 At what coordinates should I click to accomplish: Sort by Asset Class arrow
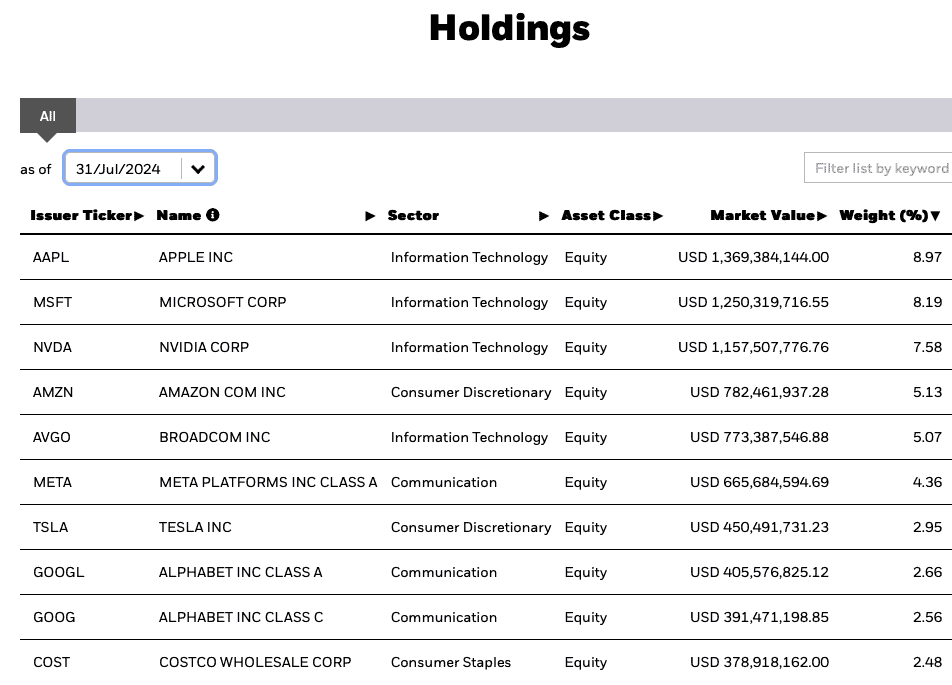coord(658,216)
